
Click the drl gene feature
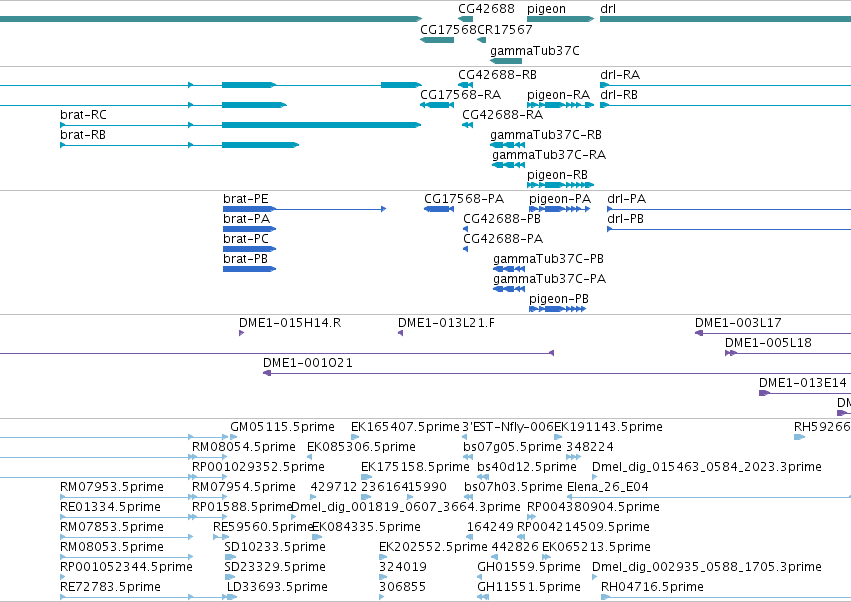[725, 19]
